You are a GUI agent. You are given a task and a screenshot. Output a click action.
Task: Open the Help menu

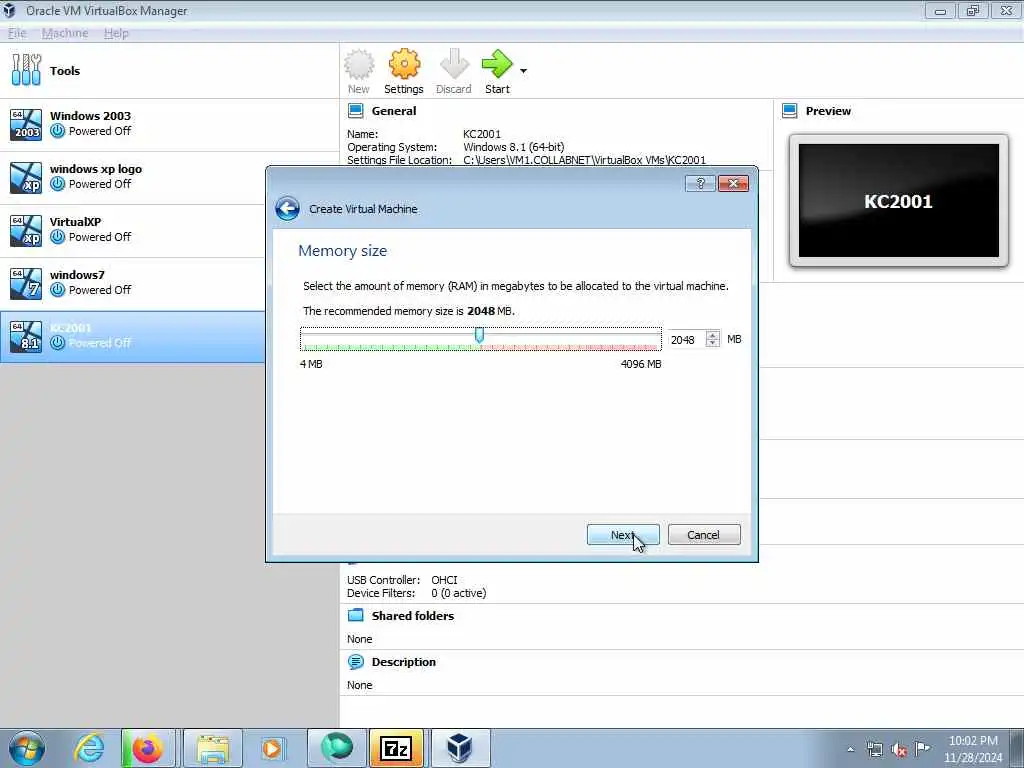(116, 33)
